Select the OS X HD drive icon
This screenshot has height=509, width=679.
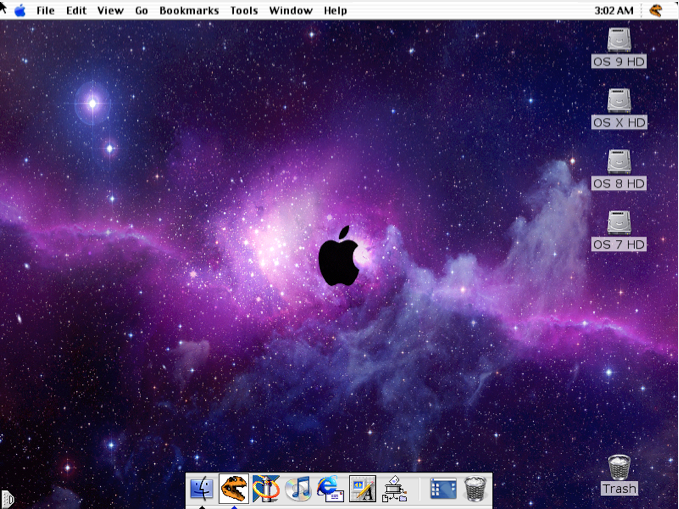pos(619,101)
